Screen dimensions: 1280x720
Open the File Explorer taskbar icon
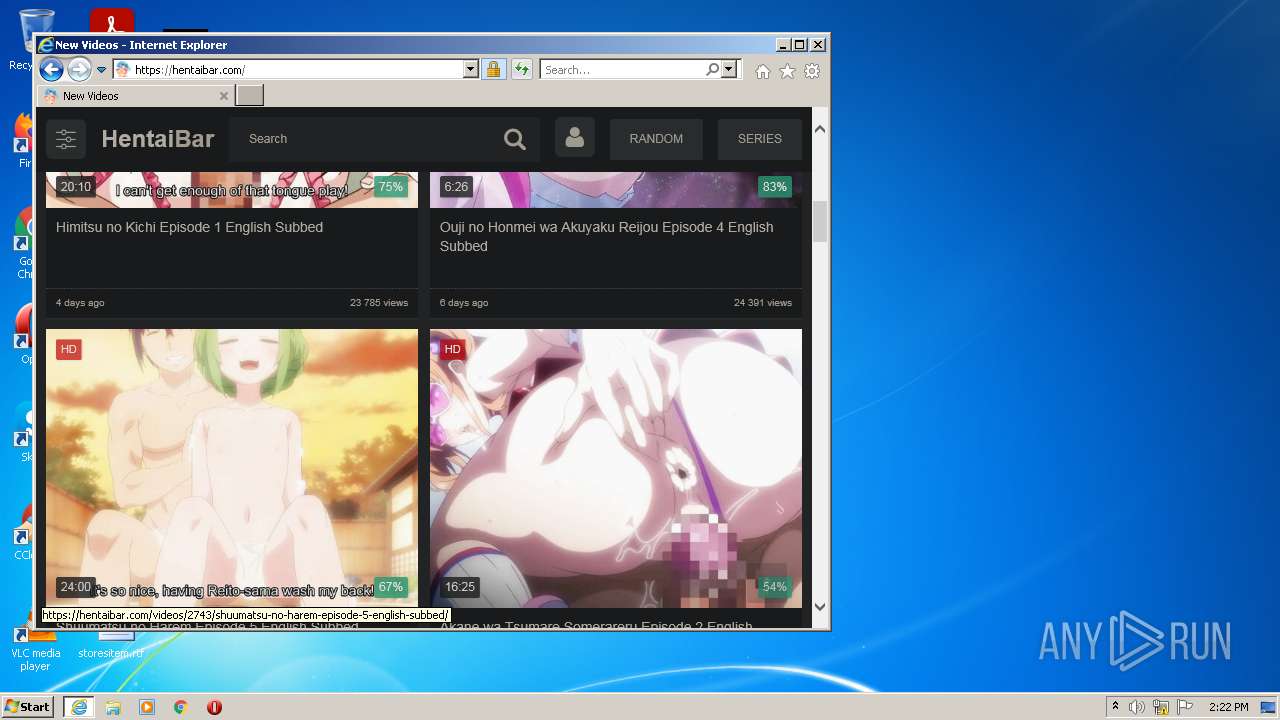113,707
